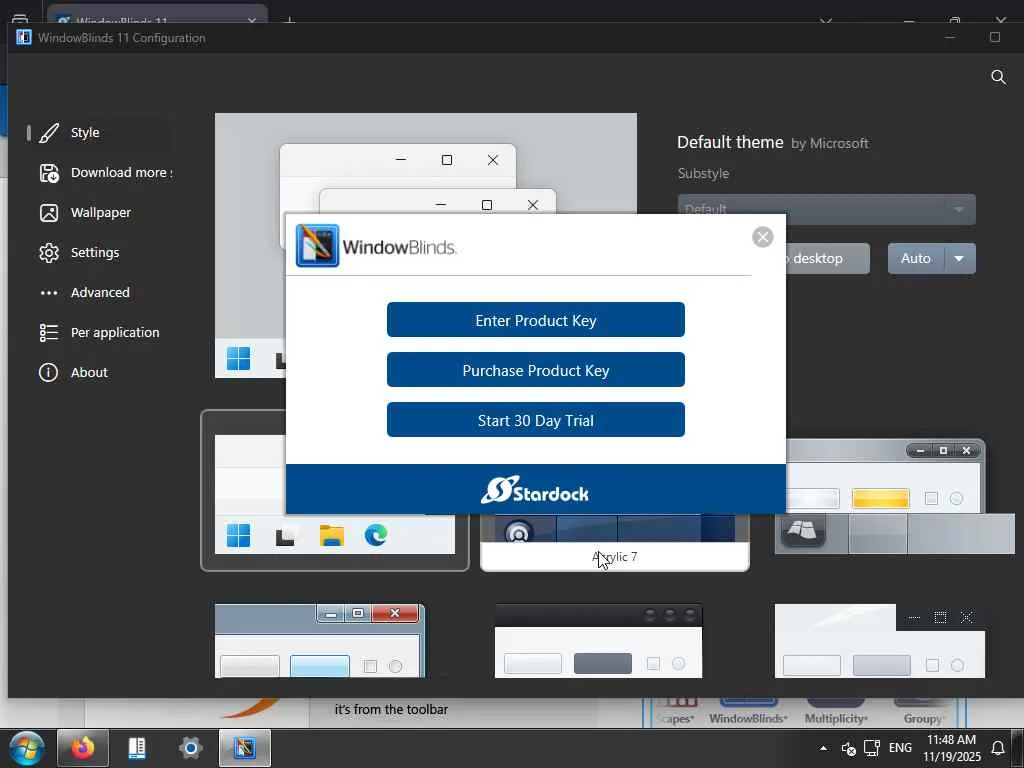Image resolution: width=1024 pixels, height=768 pixels.
Task: Open the gear settings app on taskbar
Action: coord(191,748)
